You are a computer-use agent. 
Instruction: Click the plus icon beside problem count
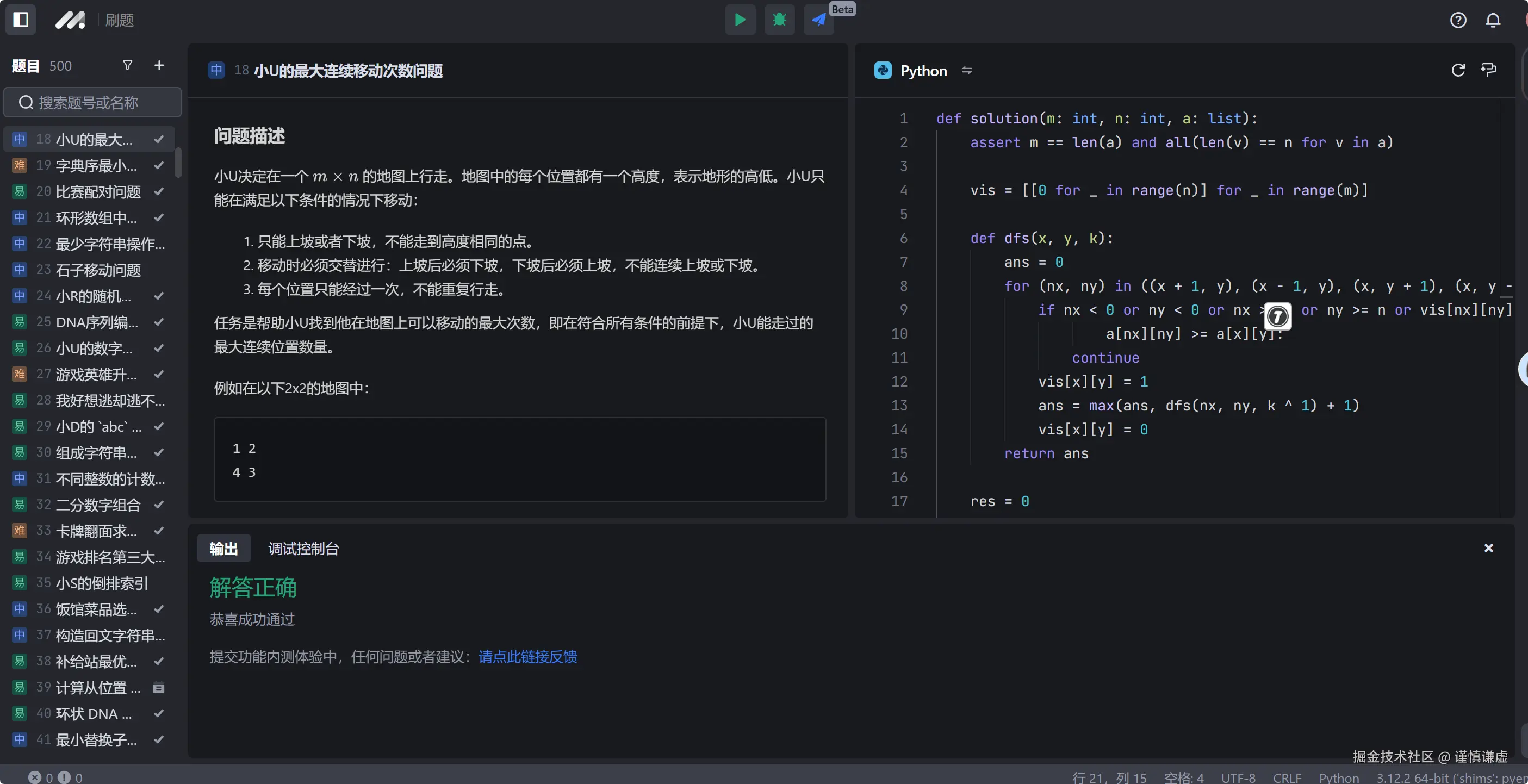point(159,65)
